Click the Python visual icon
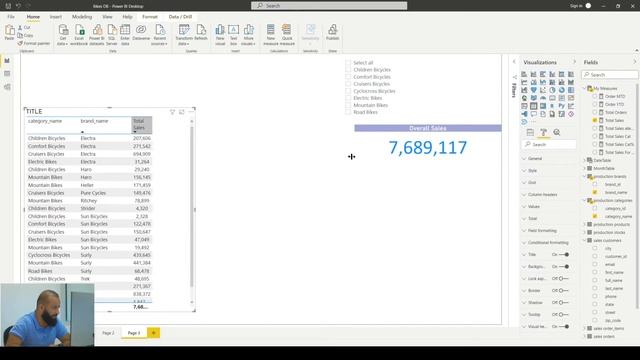 [562, 106]
